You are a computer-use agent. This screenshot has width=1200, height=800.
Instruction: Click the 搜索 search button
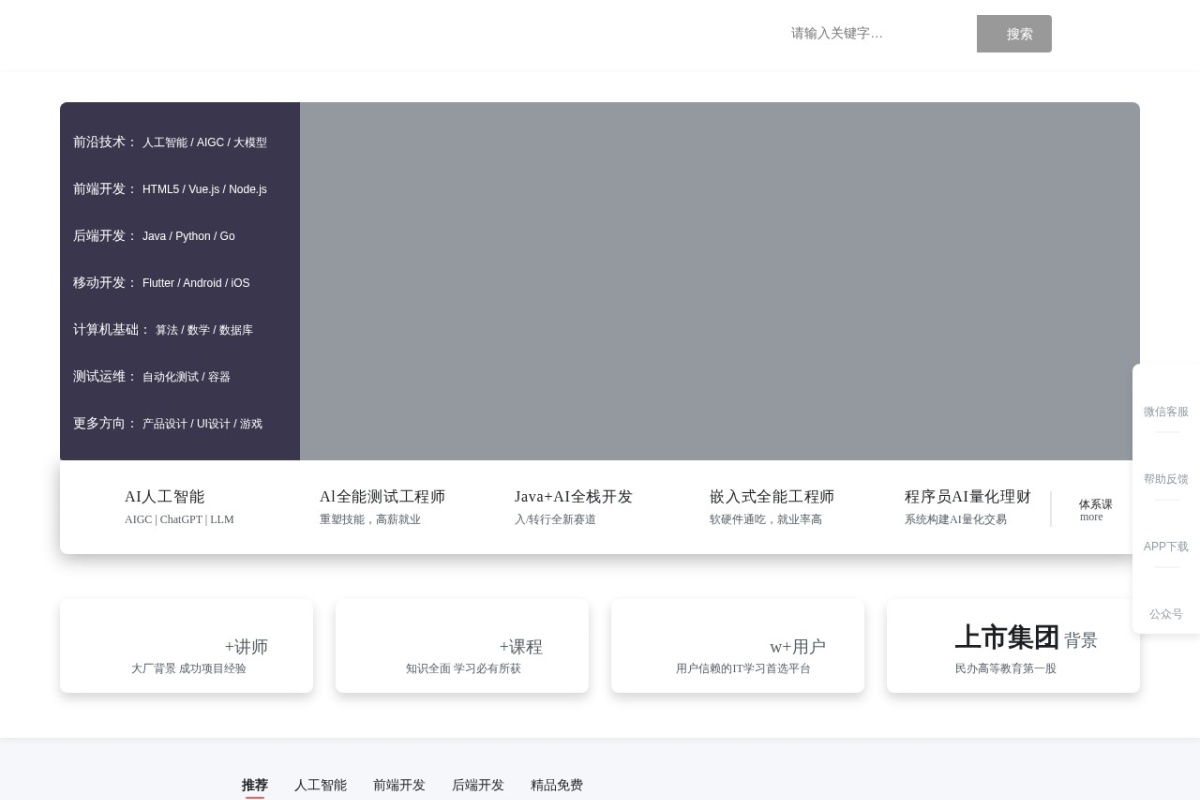coord(1014,34)
